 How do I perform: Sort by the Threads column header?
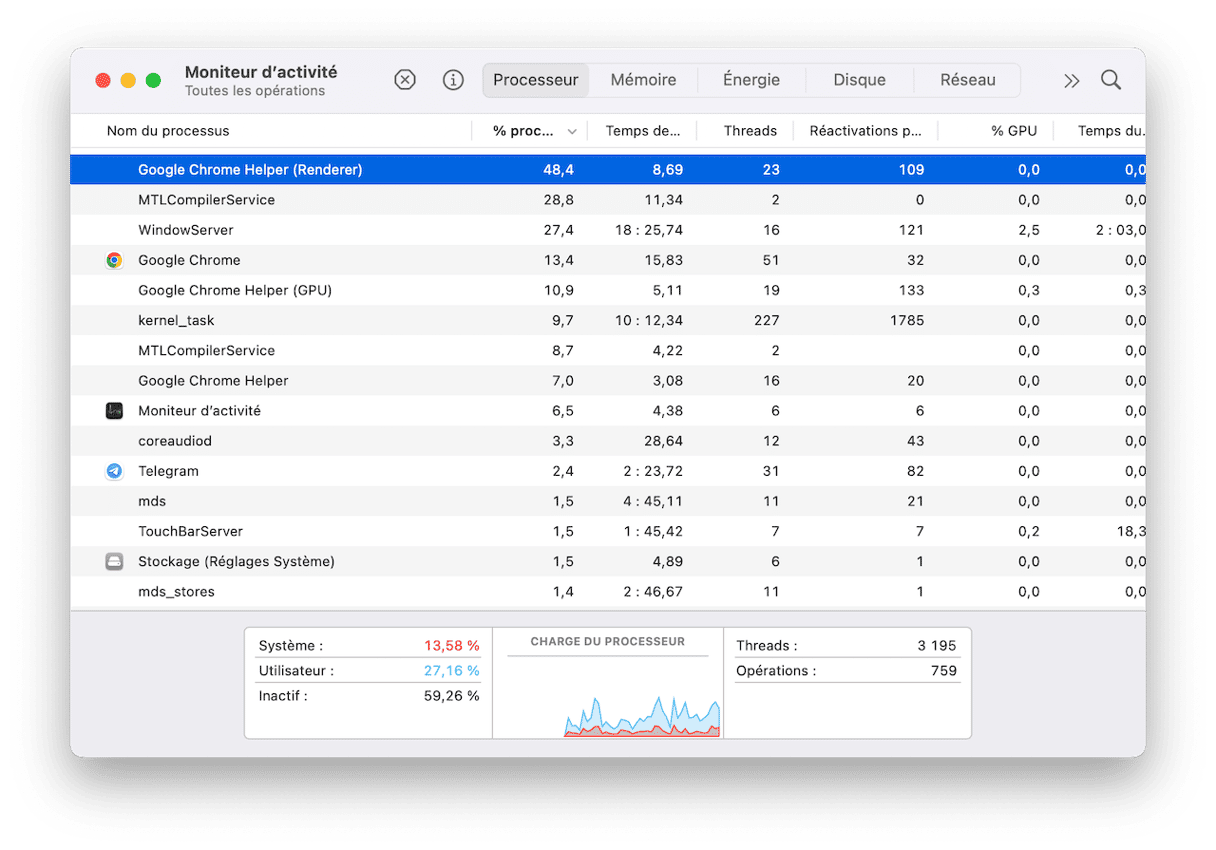pyautogui.click(x=750, y=131)
